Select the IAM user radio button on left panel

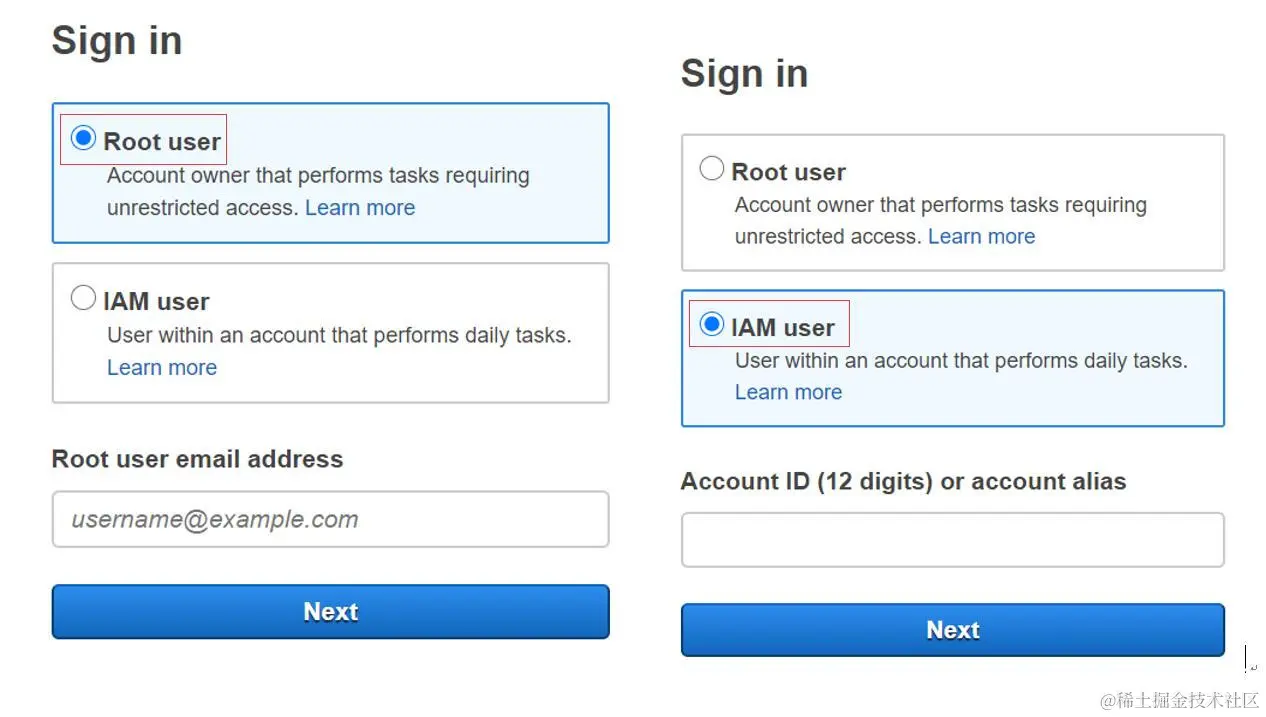(x=84, y=297)
